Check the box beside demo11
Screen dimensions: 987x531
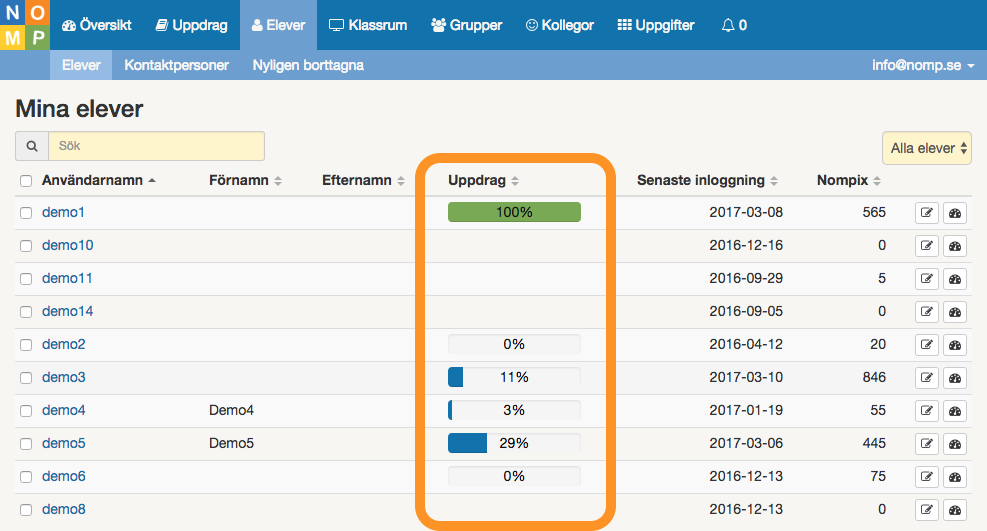[x=26, y=279]
